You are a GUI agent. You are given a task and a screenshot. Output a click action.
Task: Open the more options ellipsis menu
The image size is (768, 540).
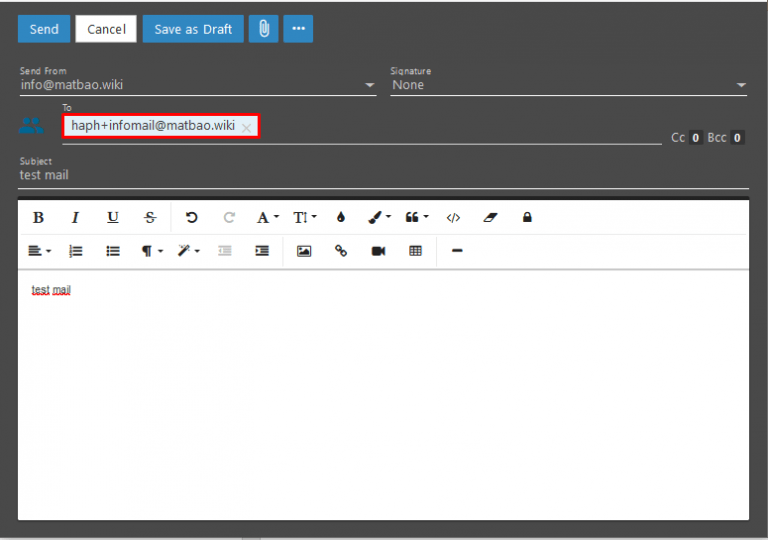298,29
